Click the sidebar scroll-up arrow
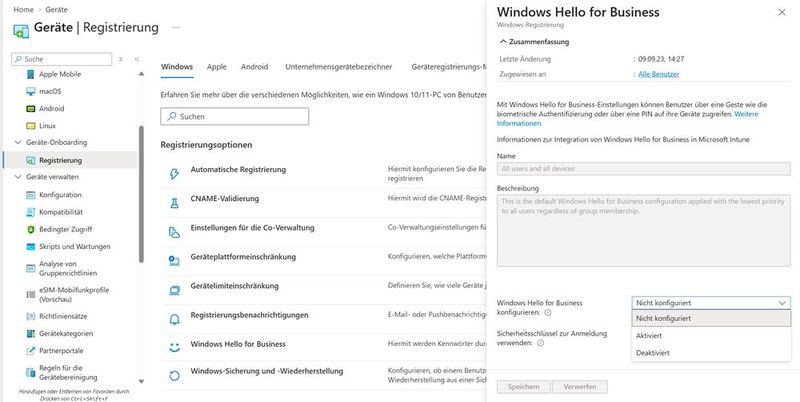The height and width of the screenshot is (402, 800). tap(141, 74)
